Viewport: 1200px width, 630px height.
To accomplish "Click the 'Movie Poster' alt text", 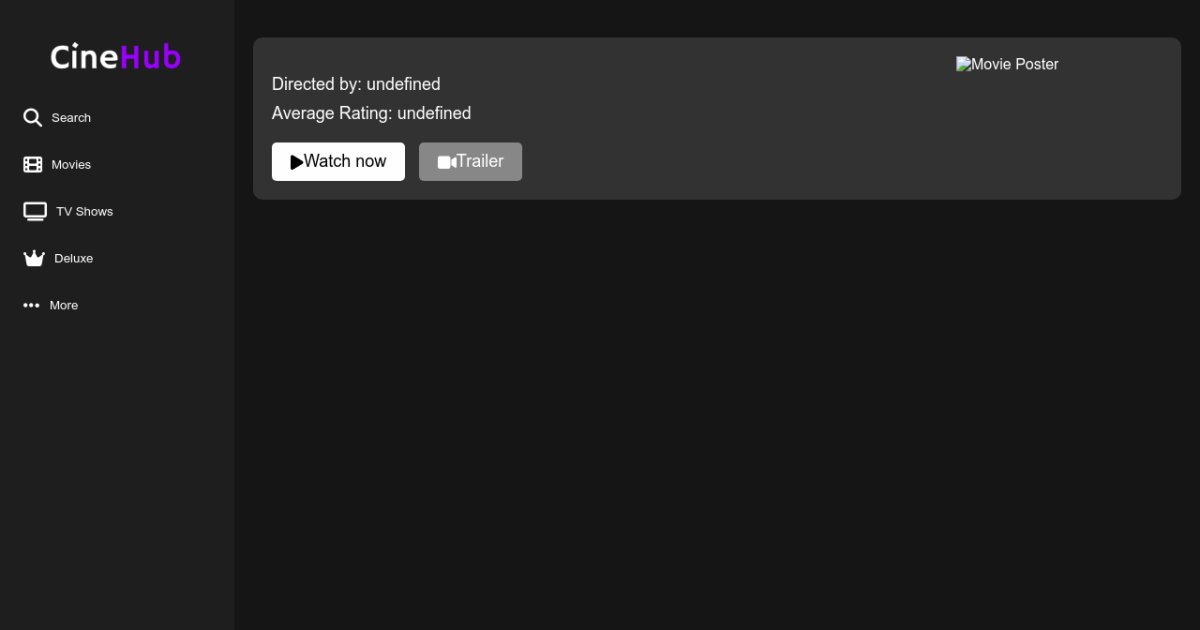I will (x=1015, y=64).
